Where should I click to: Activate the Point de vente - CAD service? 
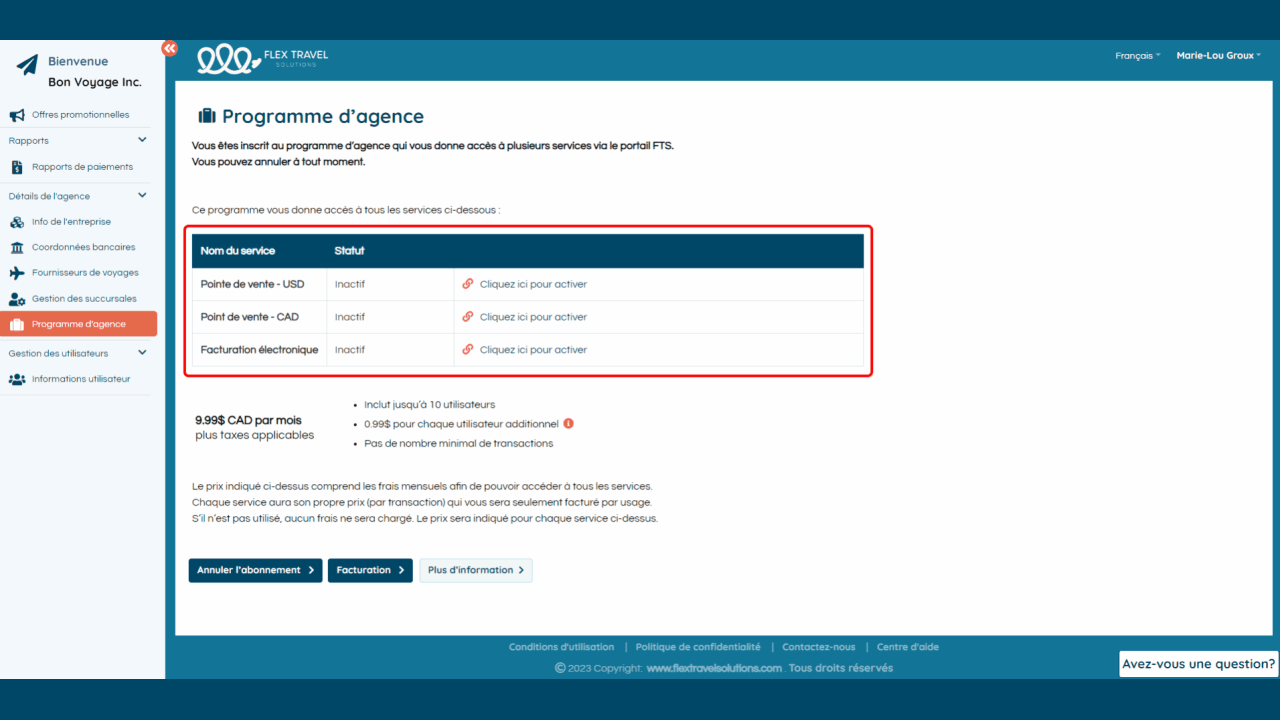pos(533,317)
